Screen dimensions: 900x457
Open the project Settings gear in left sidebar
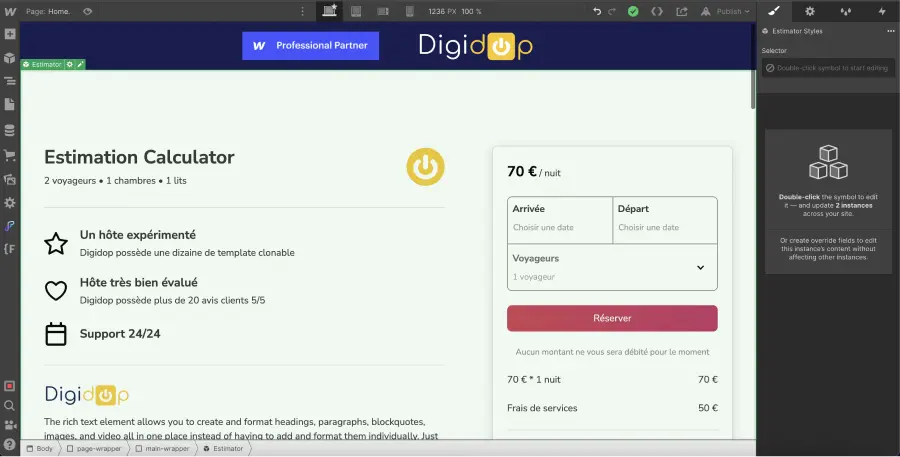pyautogui.click(x=10, y=203)
